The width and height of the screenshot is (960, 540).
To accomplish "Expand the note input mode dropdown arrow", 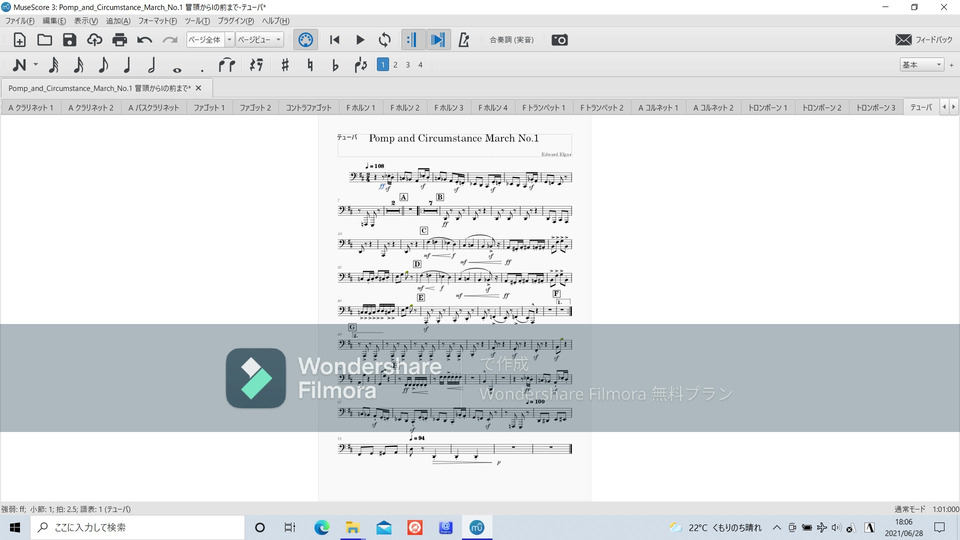I will coord(36,64).
